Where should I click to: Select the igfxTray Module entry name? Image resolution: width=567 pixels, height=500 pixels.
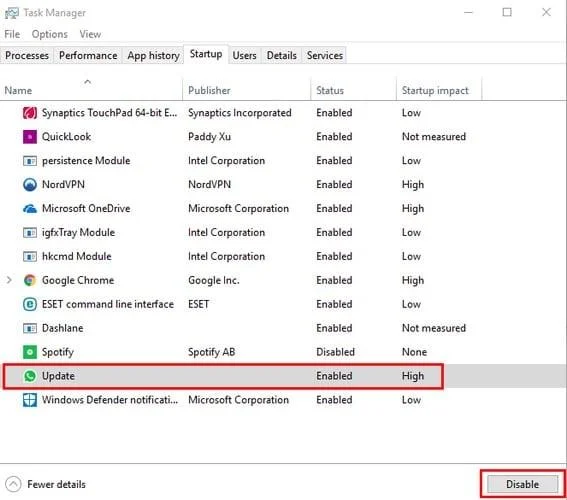coord(78,232)
